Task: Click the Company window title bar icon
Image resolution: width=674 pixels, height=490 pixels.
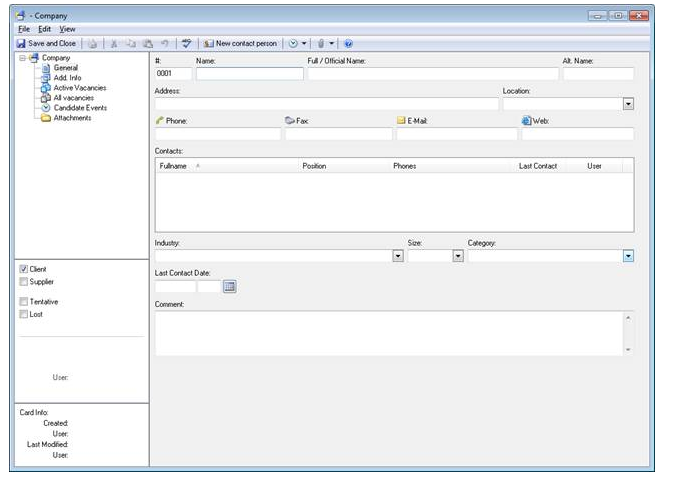Action: pos(20,15)
